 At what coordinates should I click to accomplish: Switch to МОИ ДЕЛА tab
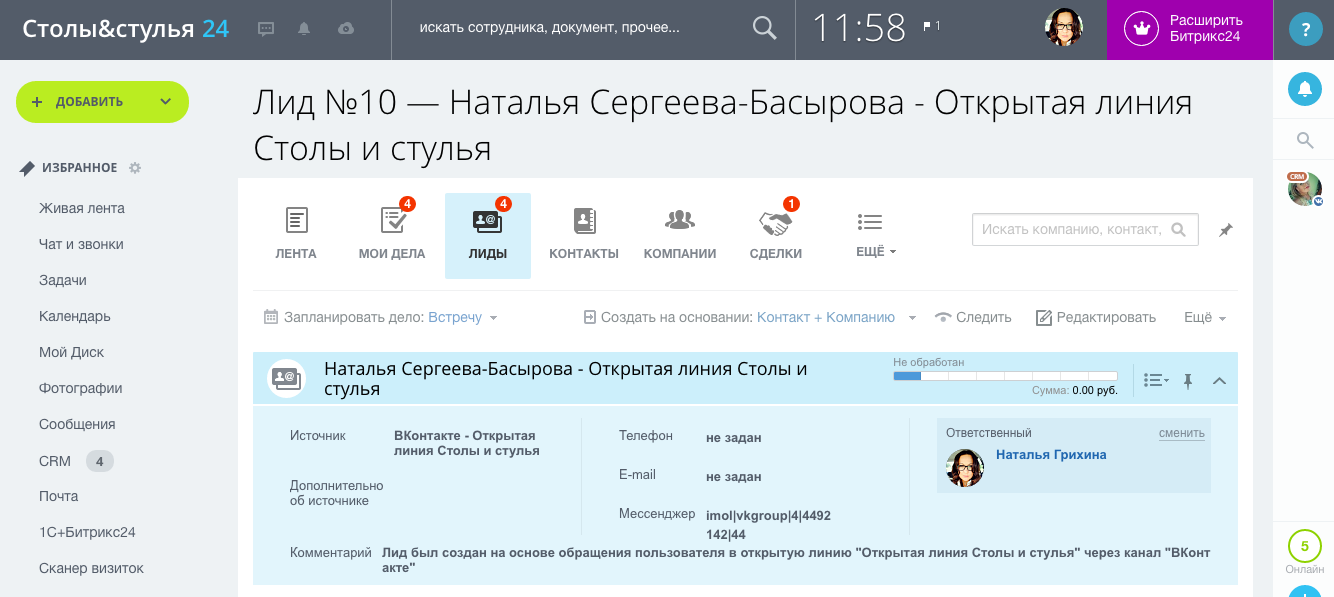pos(392,235)
